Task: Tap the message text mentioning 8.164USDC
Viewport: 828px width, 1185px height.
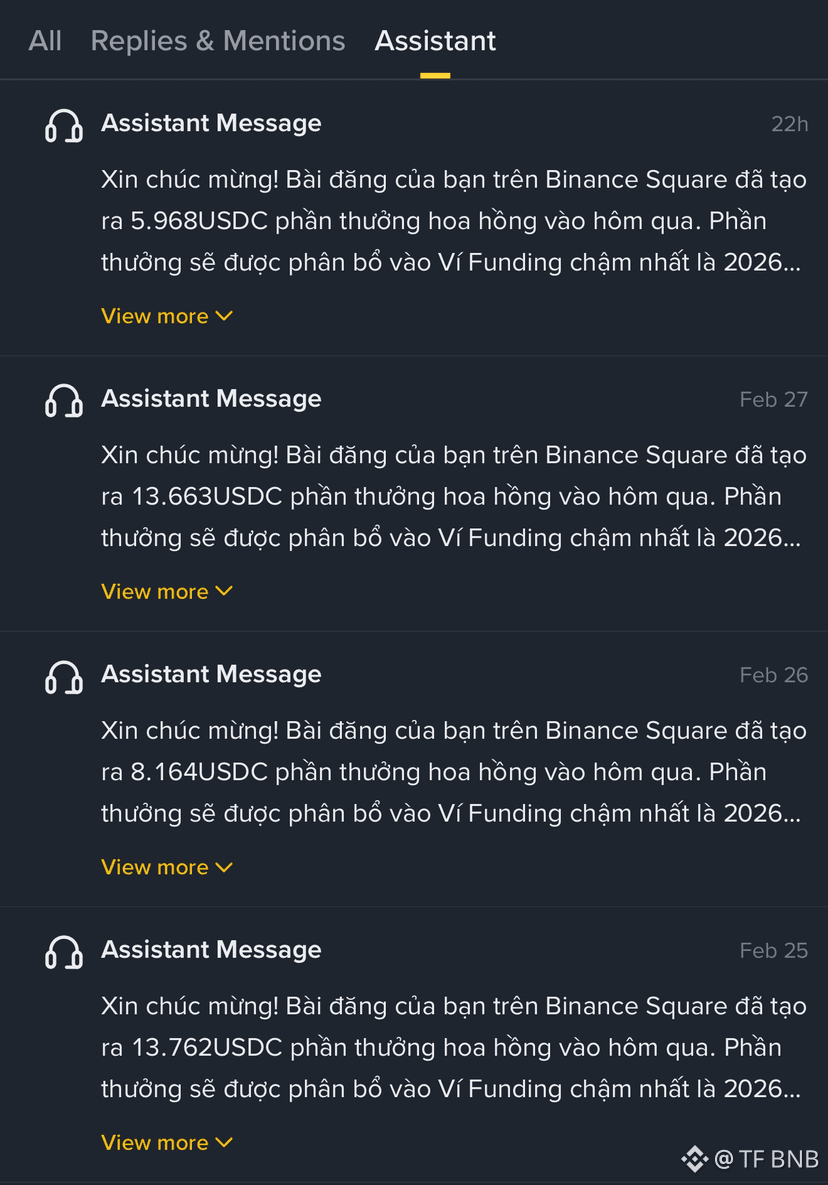Action: (x=453, y=772)
